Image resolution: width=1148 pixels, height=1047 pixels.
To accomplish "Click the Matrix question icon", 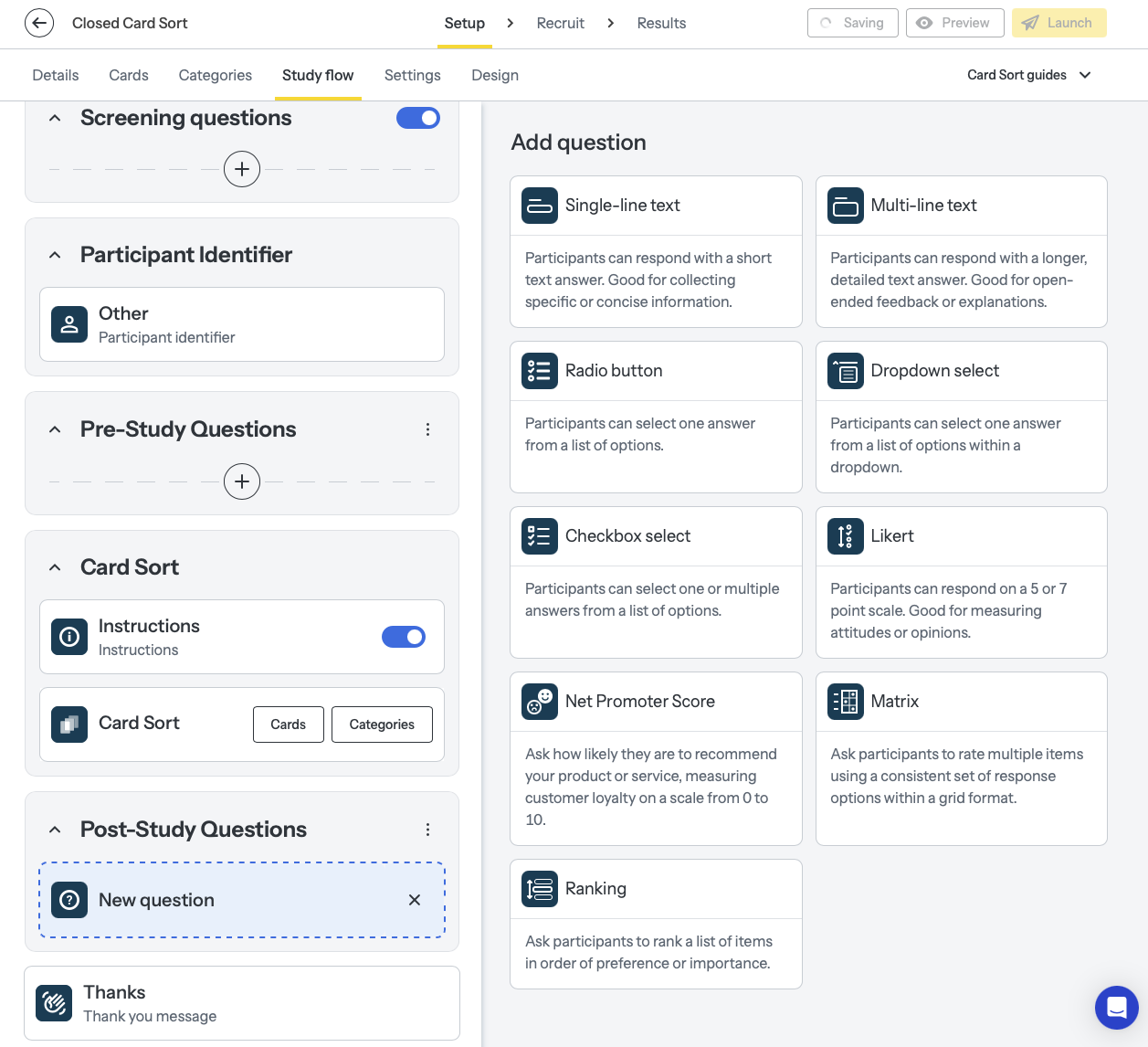I will click(846, 702).
